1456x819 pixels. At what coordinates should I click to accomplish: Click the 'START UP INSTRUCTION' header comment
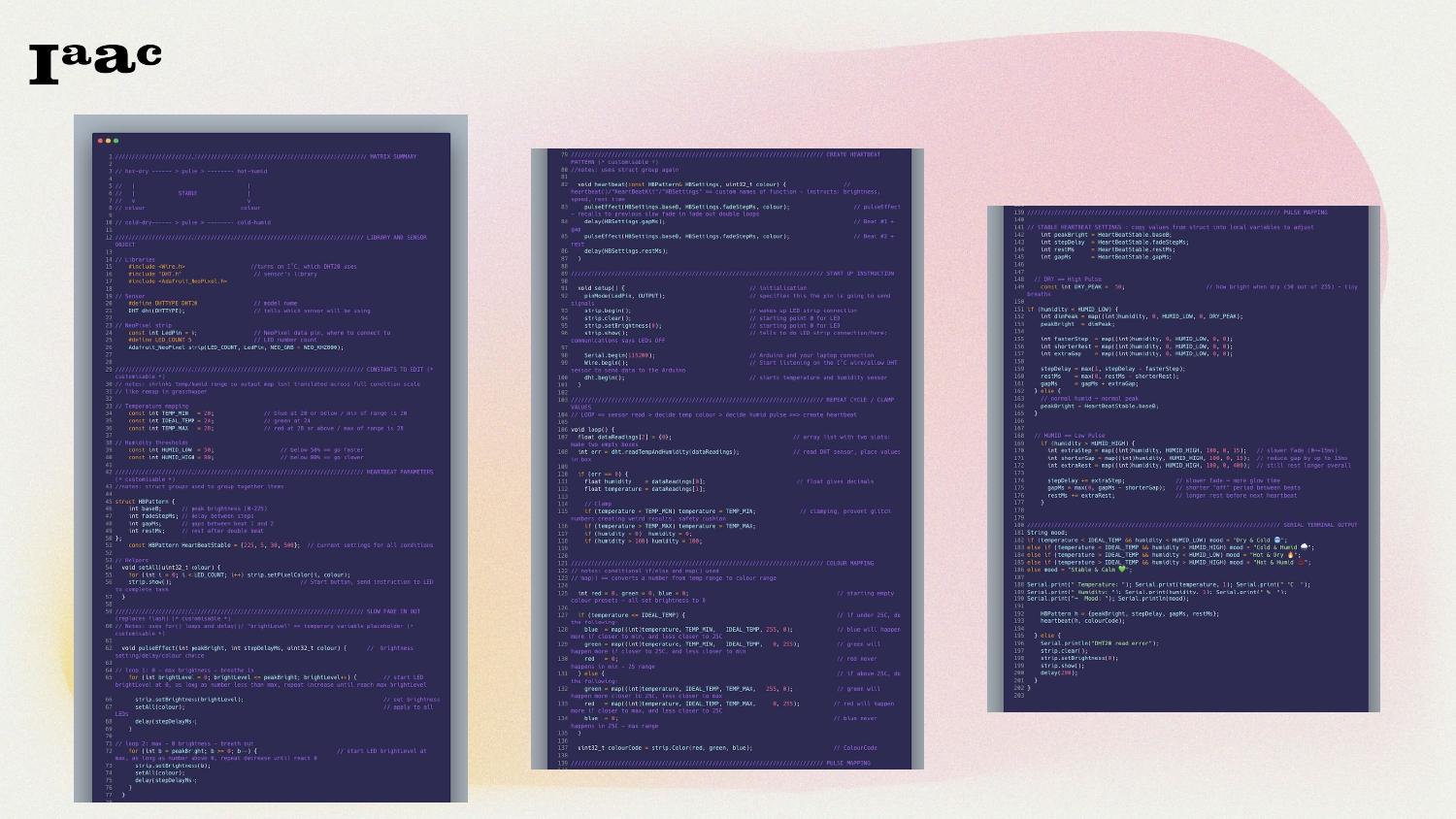click(x=860, y=274)
